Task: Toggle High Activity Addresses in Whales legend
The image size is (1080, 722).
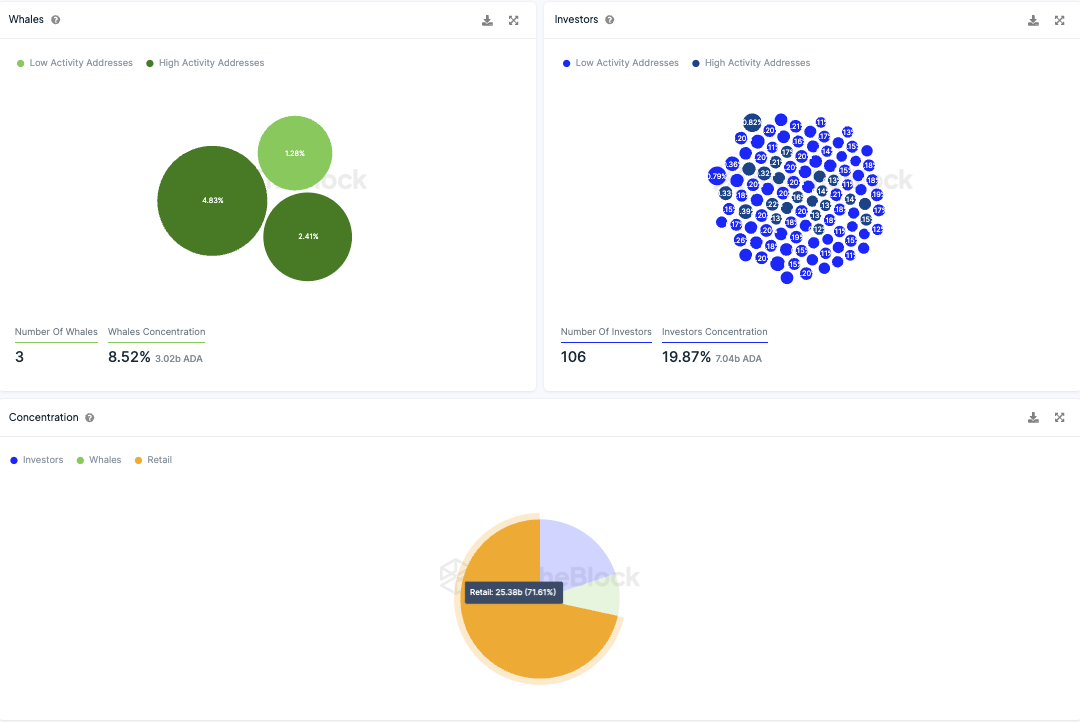Action: [x=205, y=63]
